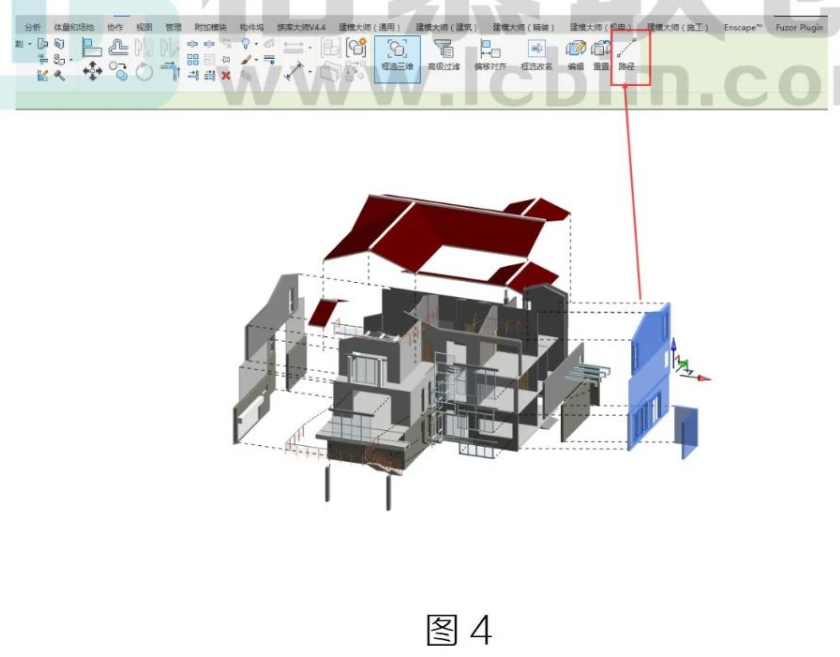Image resolution: width=840 pixels, height=657 pixels.
Task: Click the paintbrush Override Graphics icon
Action: click(246, 59)
